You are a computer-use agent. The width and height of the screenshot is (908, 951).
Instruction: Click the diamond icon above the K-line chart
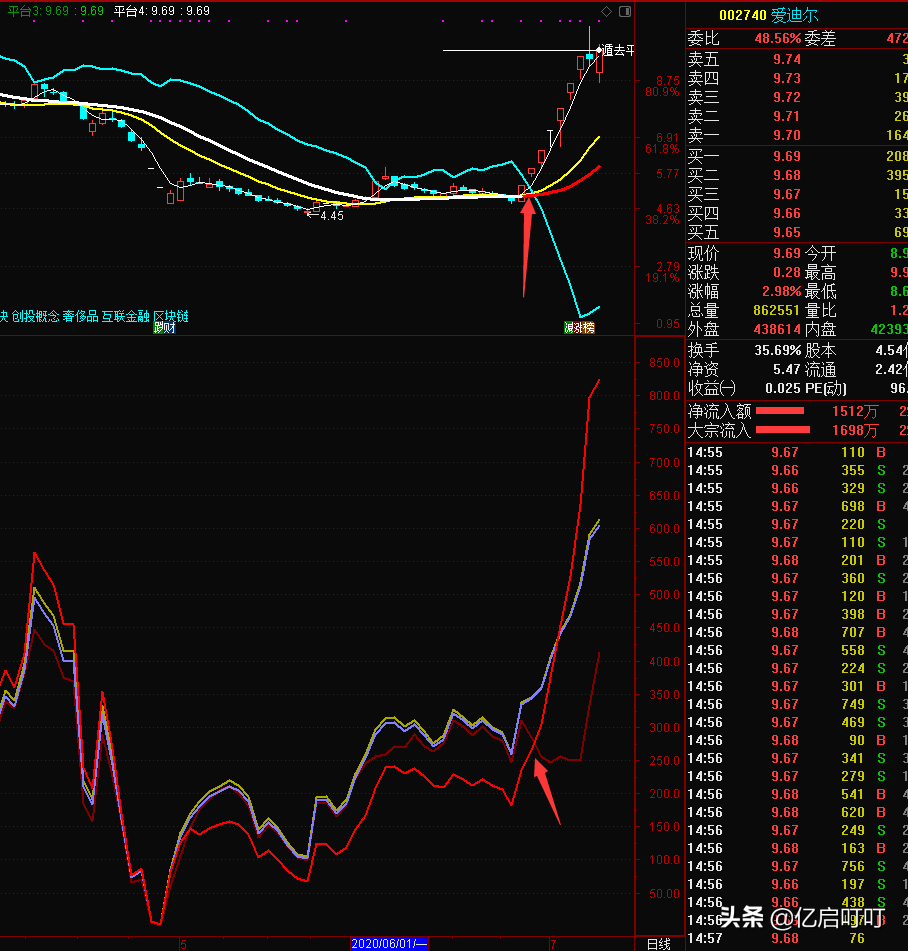(606, 11)
